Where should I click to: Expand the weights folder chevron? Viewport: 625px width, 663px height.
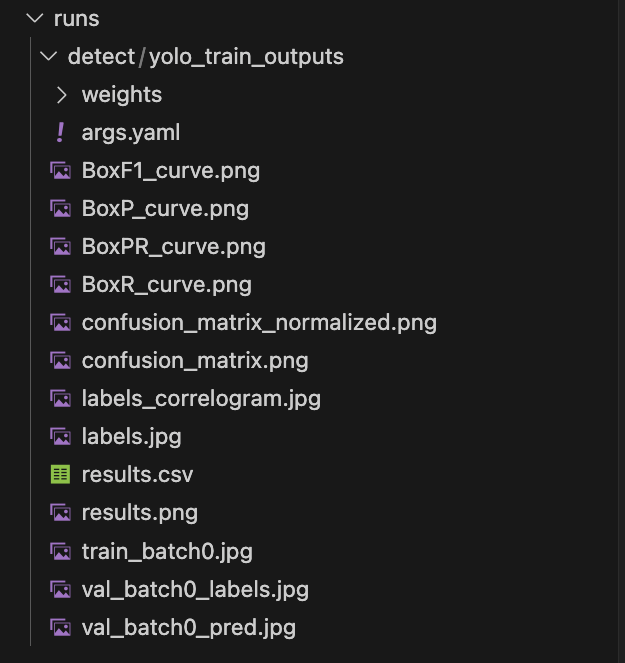pos(62,95)
